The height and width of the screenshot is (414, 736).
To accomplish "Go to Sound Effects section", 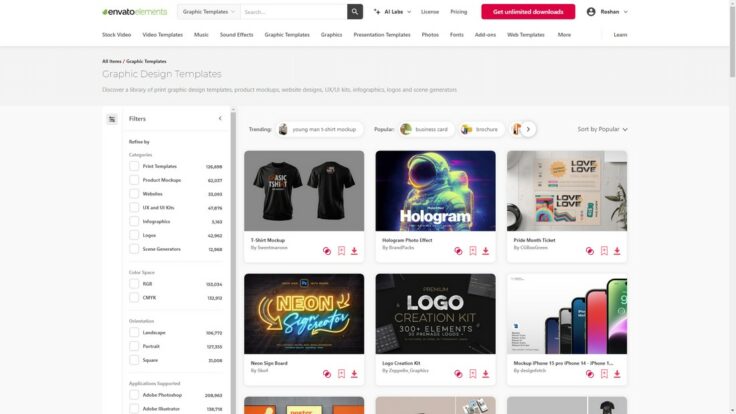I will coord(237,35).
